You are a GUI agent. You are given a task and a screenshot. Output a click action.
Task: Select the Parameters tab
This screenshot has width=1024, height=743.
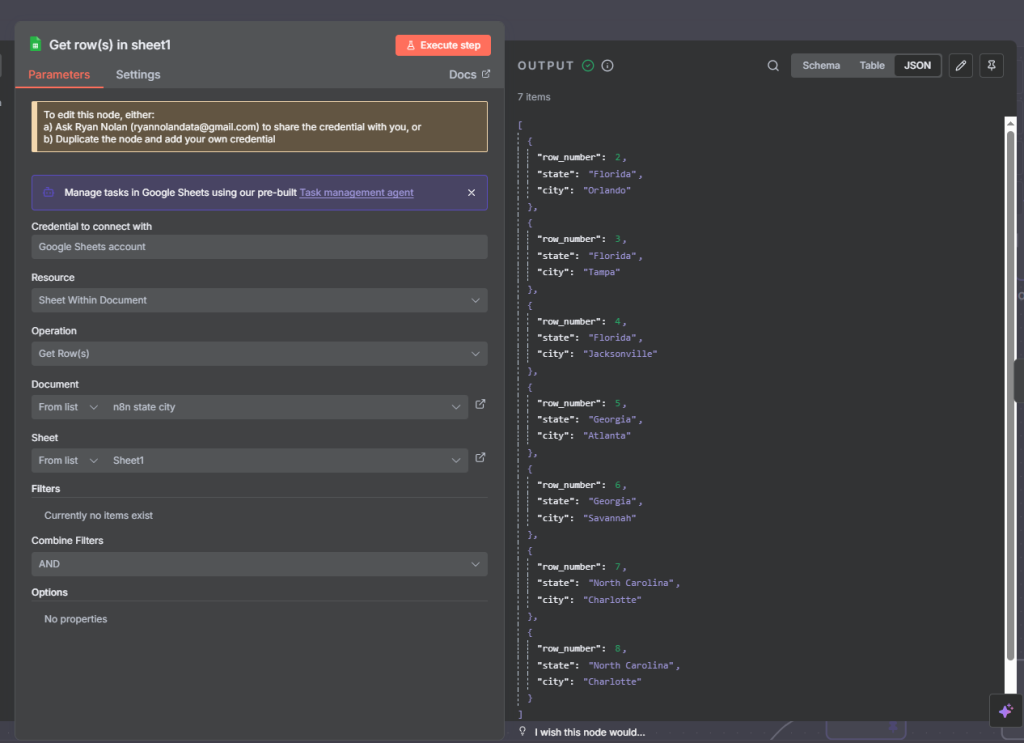[59, 75]
